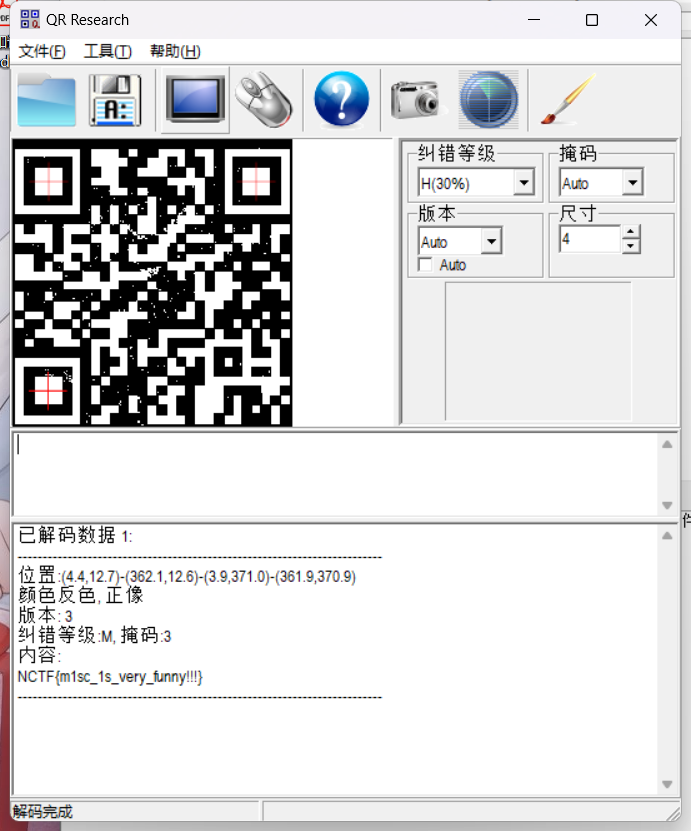Click the QR code preview image
The height and width of the screenshot is (831, 691).
click(x=152, y=282)
